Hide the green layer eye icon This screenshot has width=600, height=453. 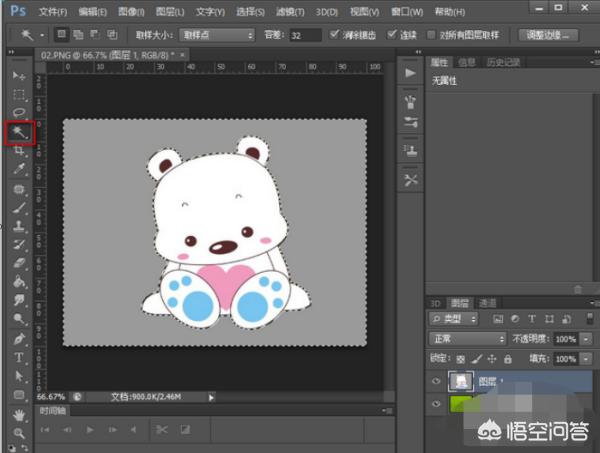pyautogui.click(x=436, y=404)
